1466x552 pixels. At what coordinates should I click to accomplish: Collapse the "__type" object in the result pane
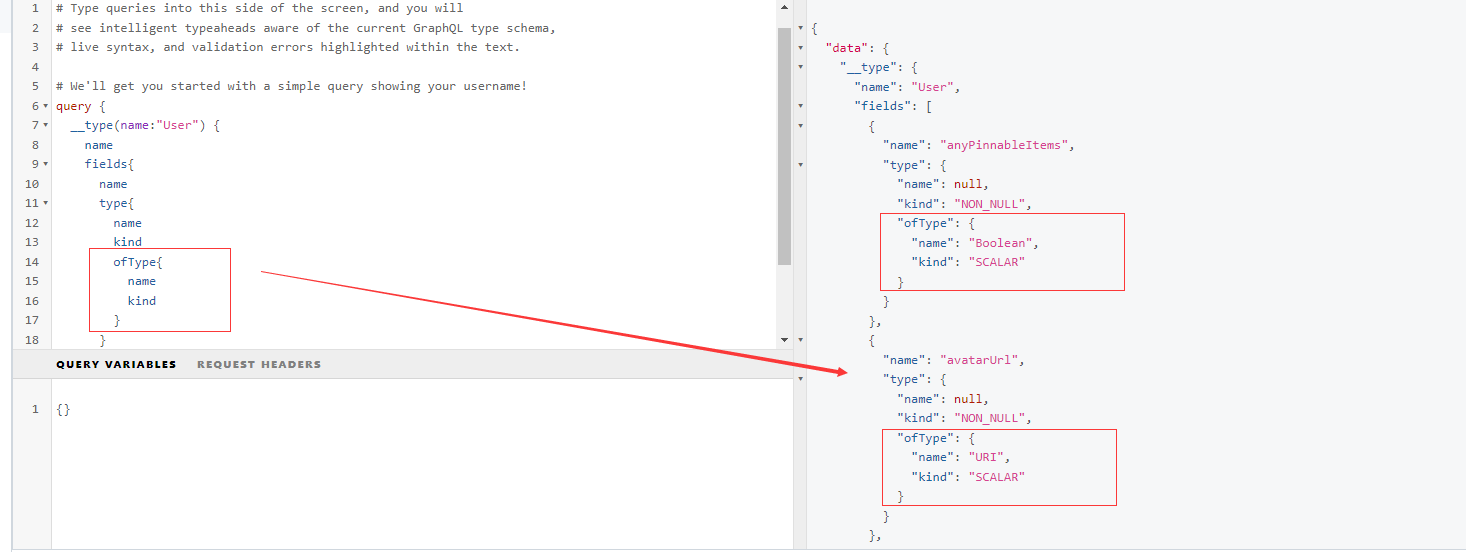(801, 67)
